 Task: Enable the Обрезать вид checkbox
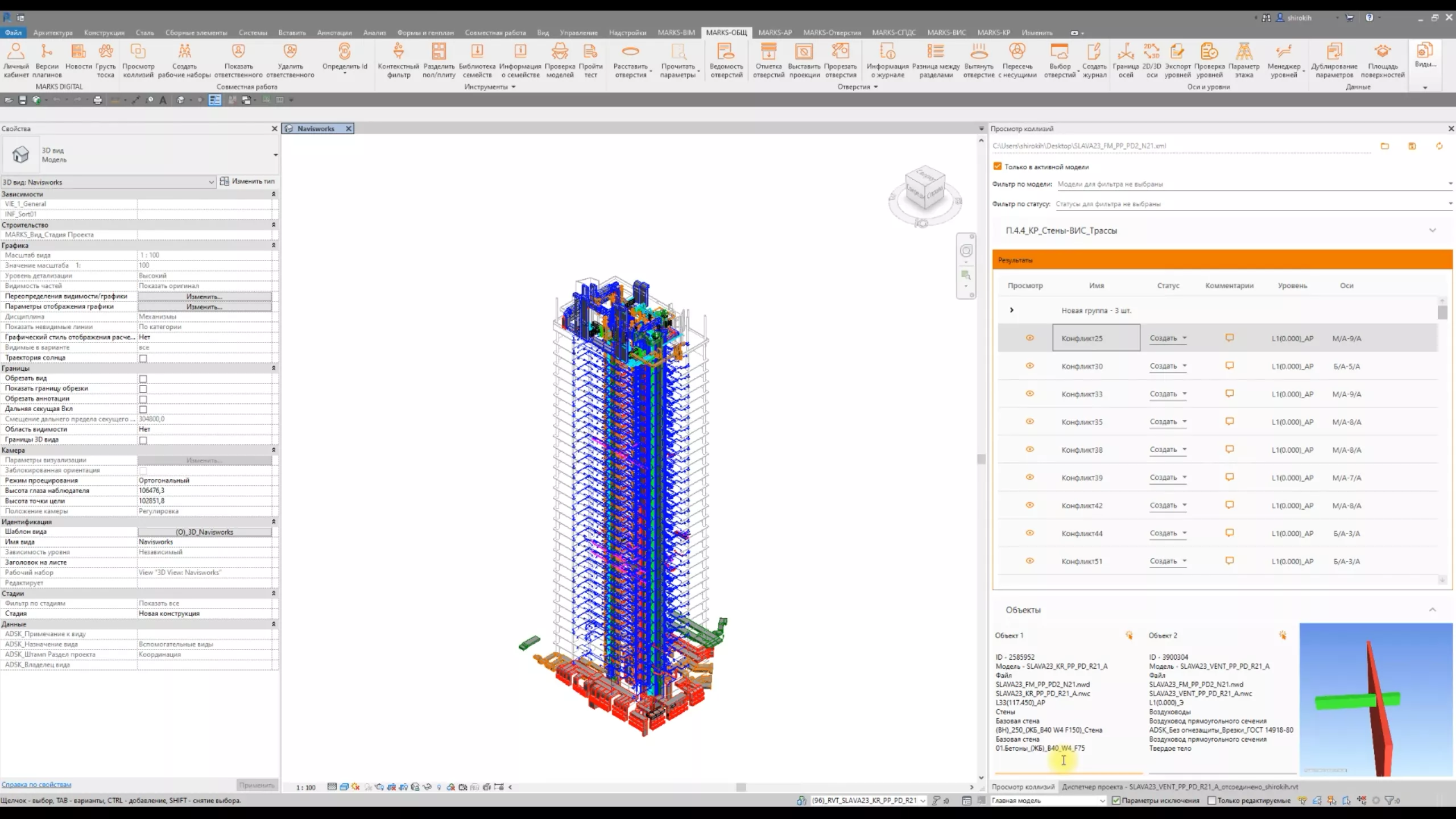click(143, 379)
